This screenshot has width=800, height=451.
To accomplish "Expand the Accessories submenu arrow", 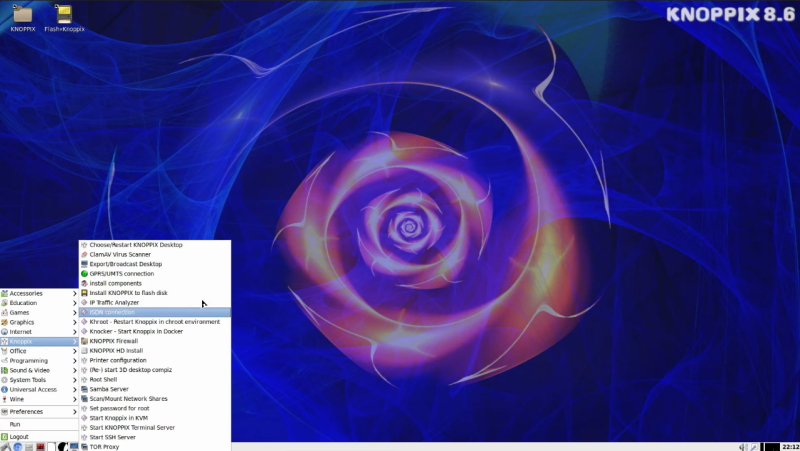I will coord(74,293).
